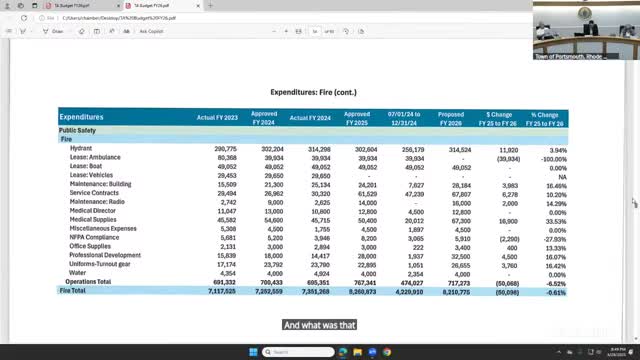Open the Zoom app from taskbar

tap(372, 352)
